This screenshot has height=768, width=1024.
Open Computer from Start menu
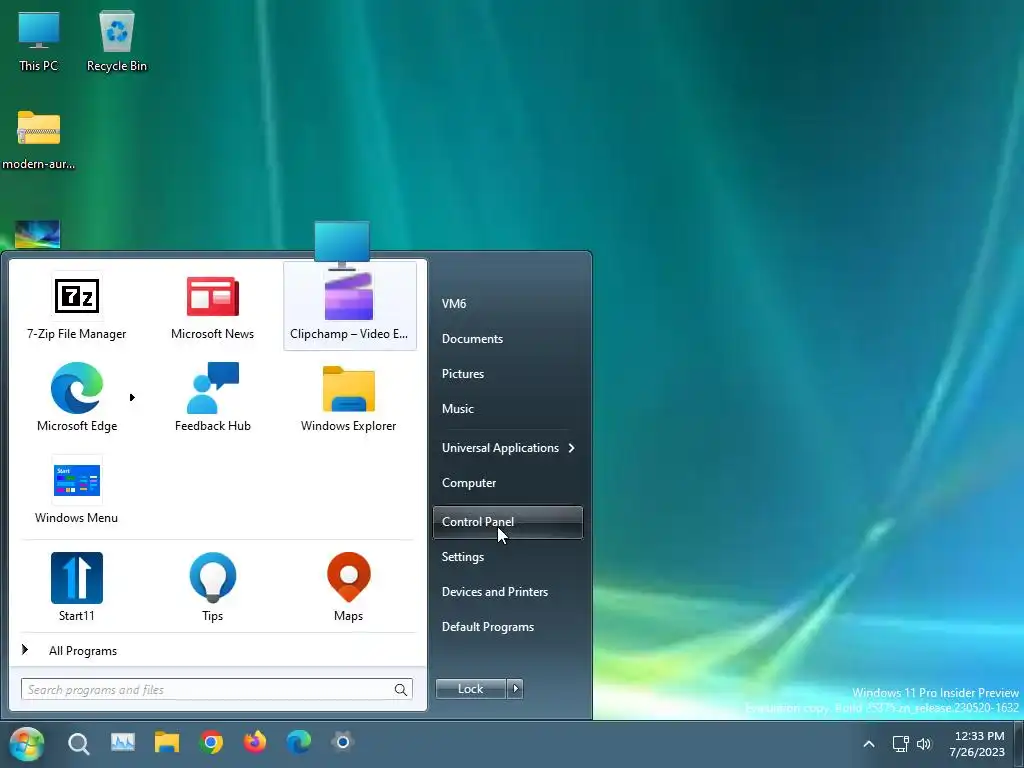[x=469, y=483]
